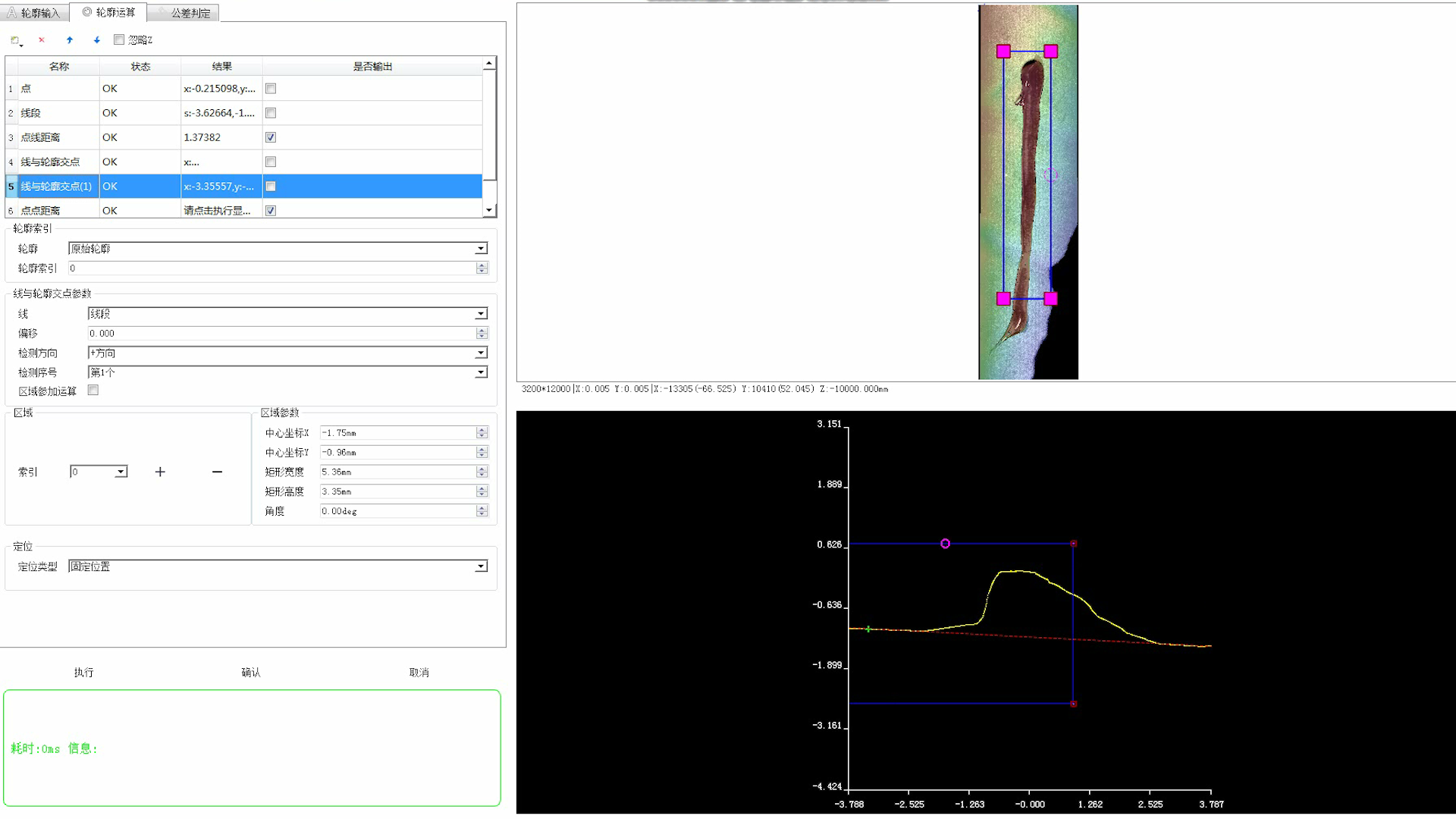This screenshot has width=1456, height=819.
Task: Switch to the 轮廓输入 tab
Action: [x=34, y=13]
